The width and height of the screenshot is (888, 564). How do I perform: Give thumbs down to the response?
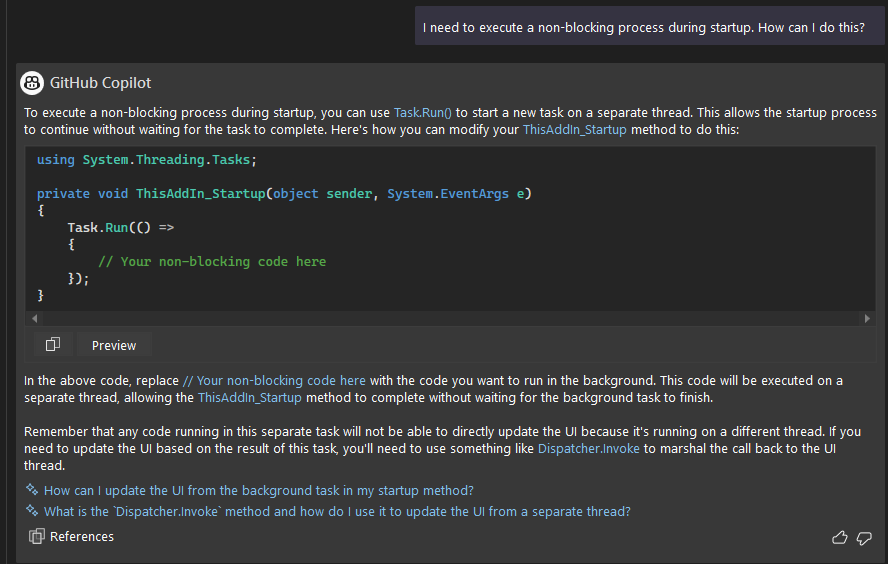click(x=864, y=537)
